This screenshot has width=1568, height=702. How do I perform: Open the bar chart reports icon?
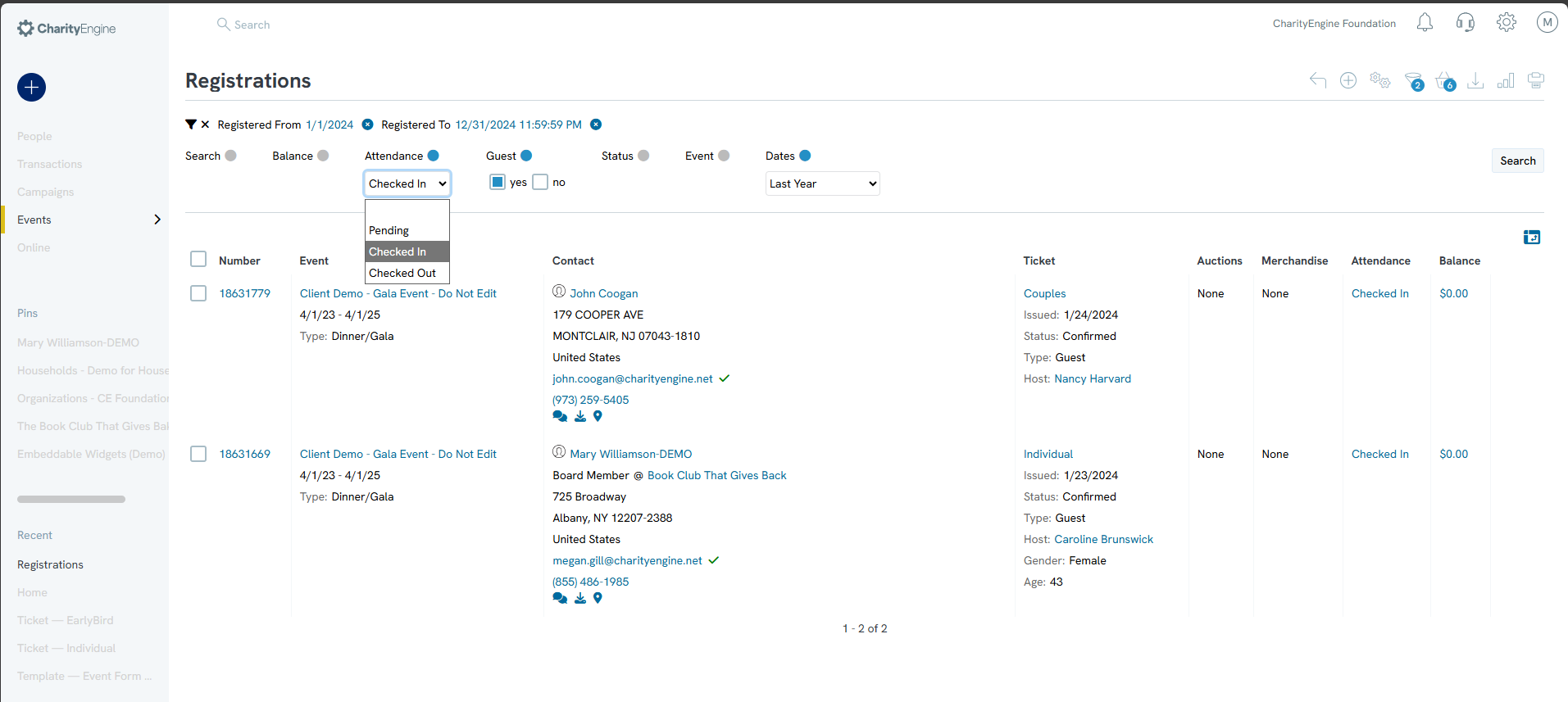(1506, 80)
